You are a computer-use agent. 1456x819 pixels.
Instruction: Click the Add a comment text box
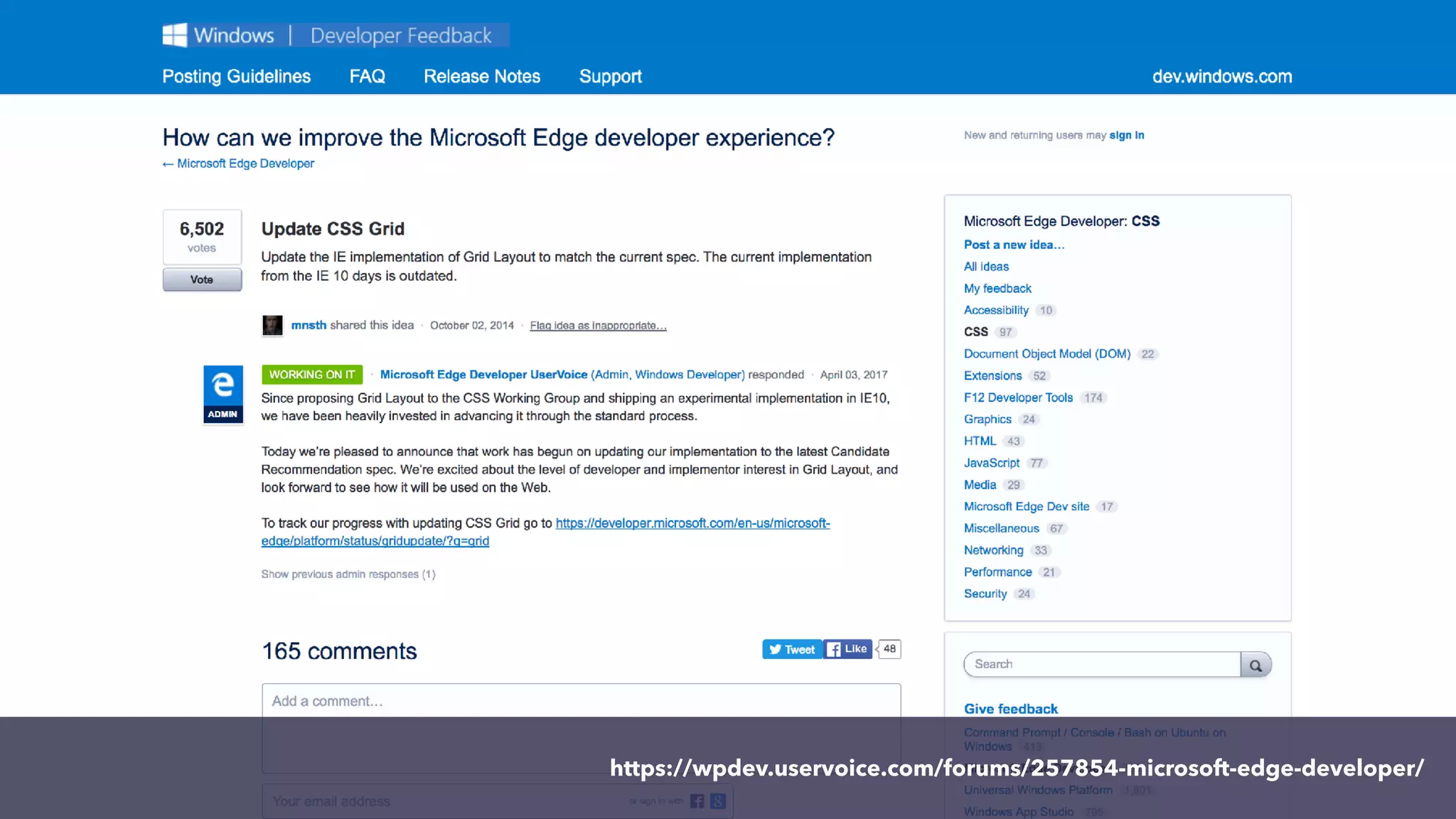[x=581, y=701]
